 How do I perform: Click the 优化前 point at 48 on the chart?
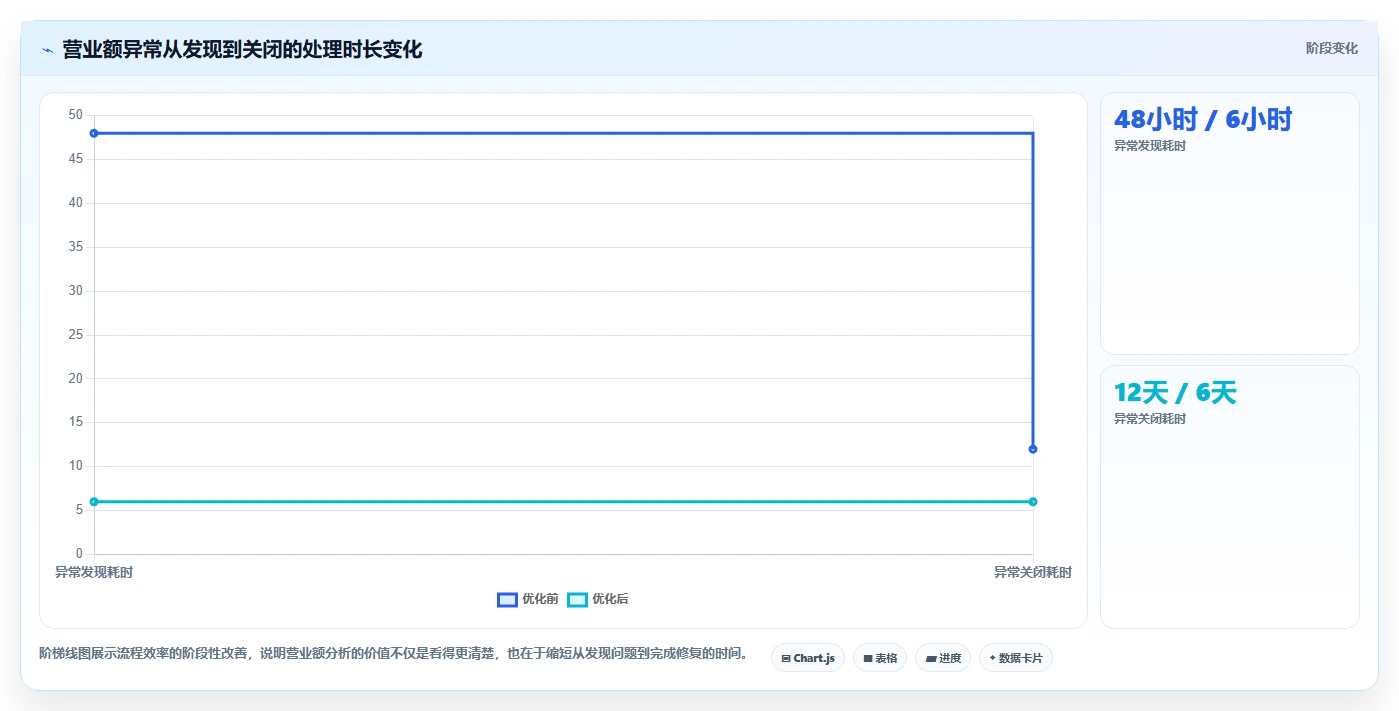coord(94,133)
